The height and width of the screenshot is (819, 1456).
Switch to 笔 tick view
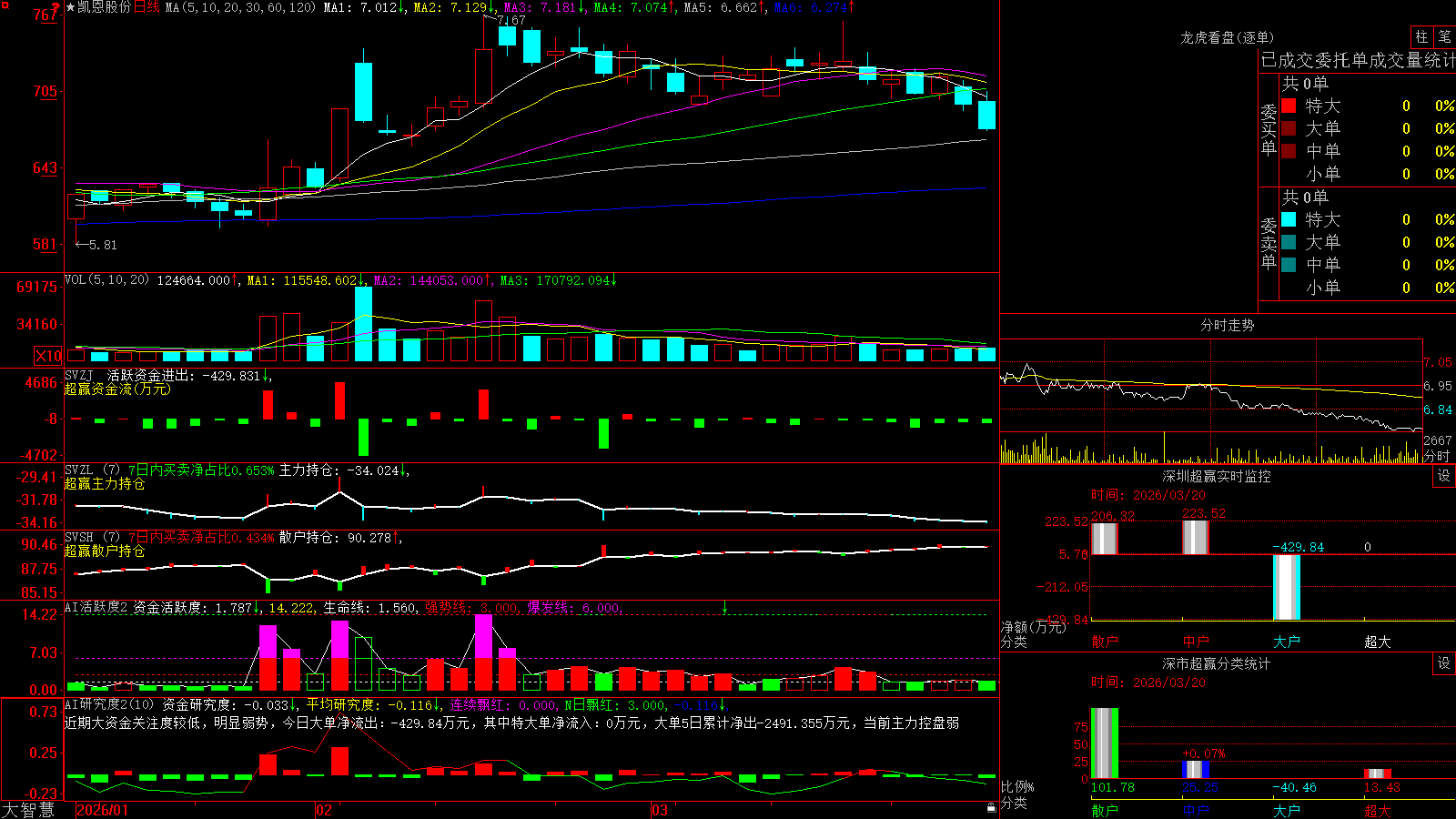pos(1444,36)
